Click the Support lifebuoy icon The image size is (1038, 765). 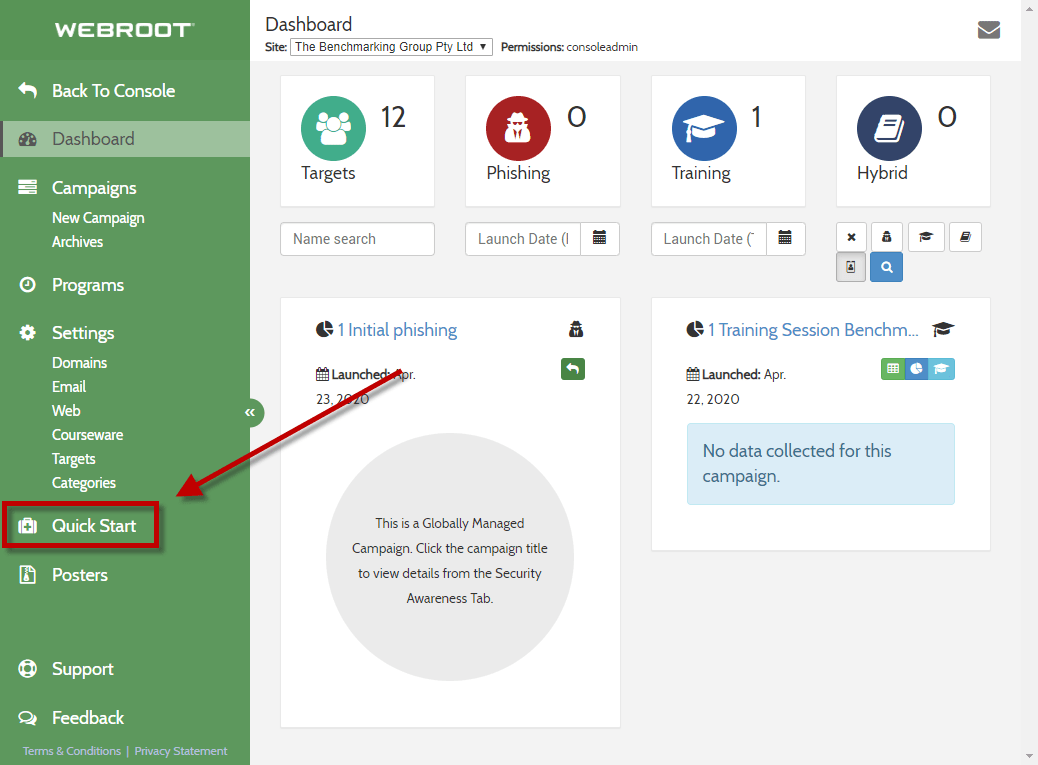tap(27, 668)
